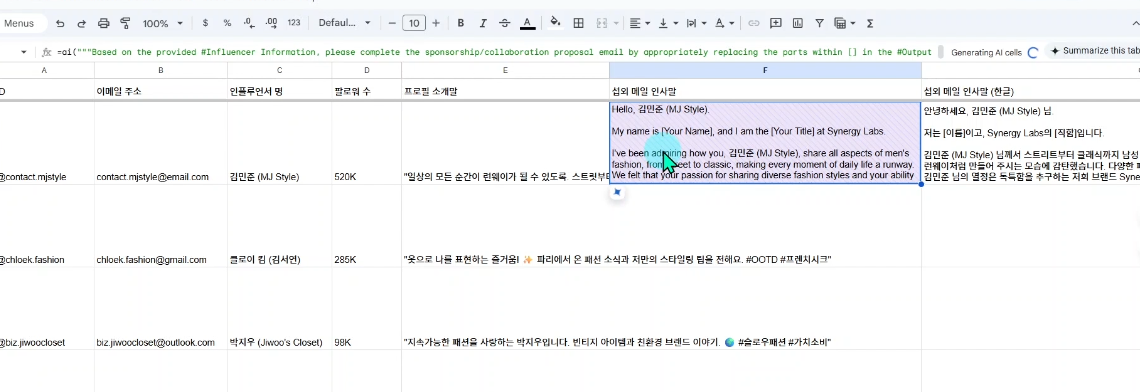Open the name box dropdown arrow
Image resolution: width=1140 pixels, height=392 pixels.
pos(23,52)
